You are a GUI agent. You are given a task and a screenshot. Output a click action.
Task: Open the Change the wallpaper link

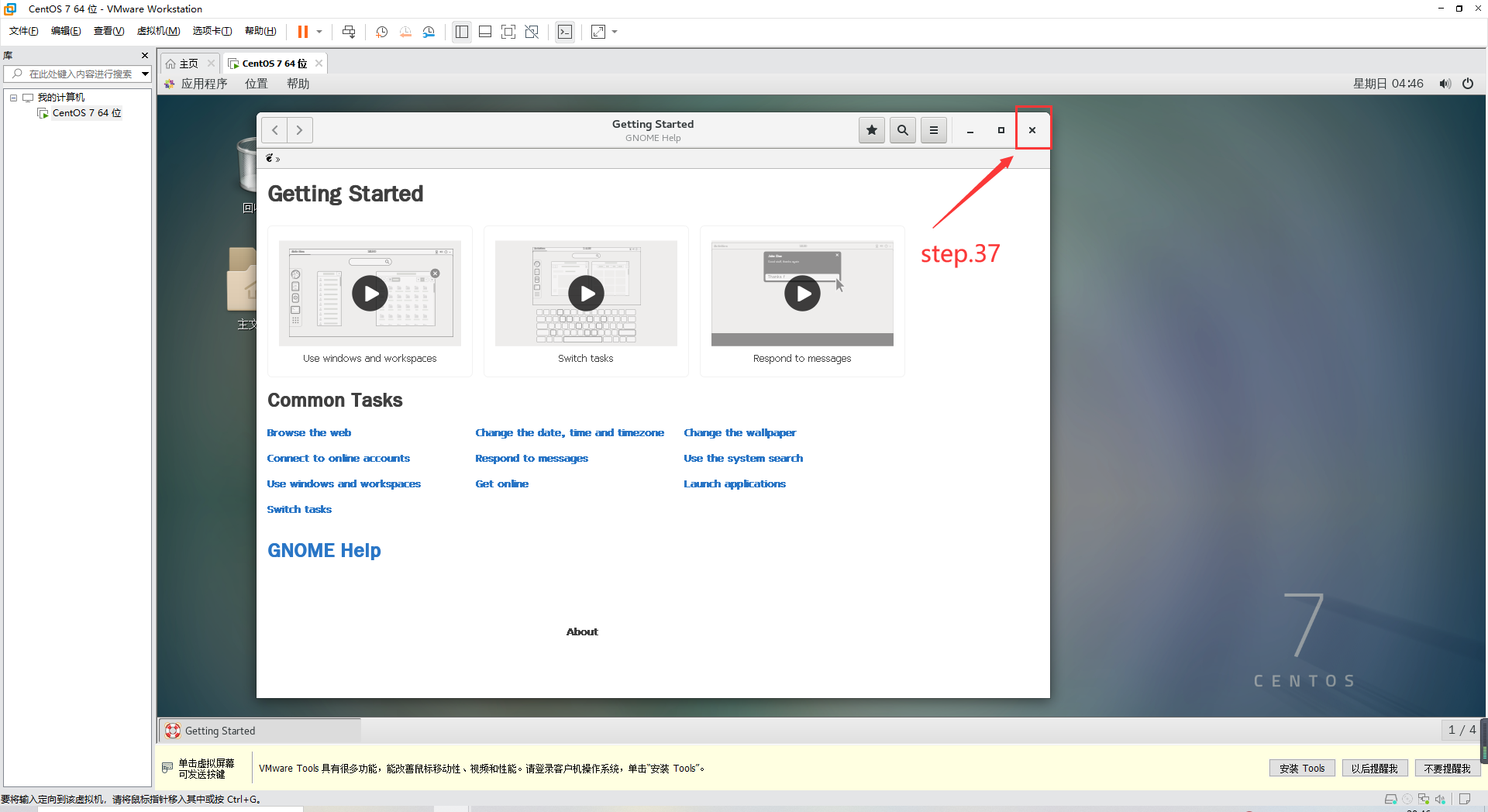tap(740, 432)
